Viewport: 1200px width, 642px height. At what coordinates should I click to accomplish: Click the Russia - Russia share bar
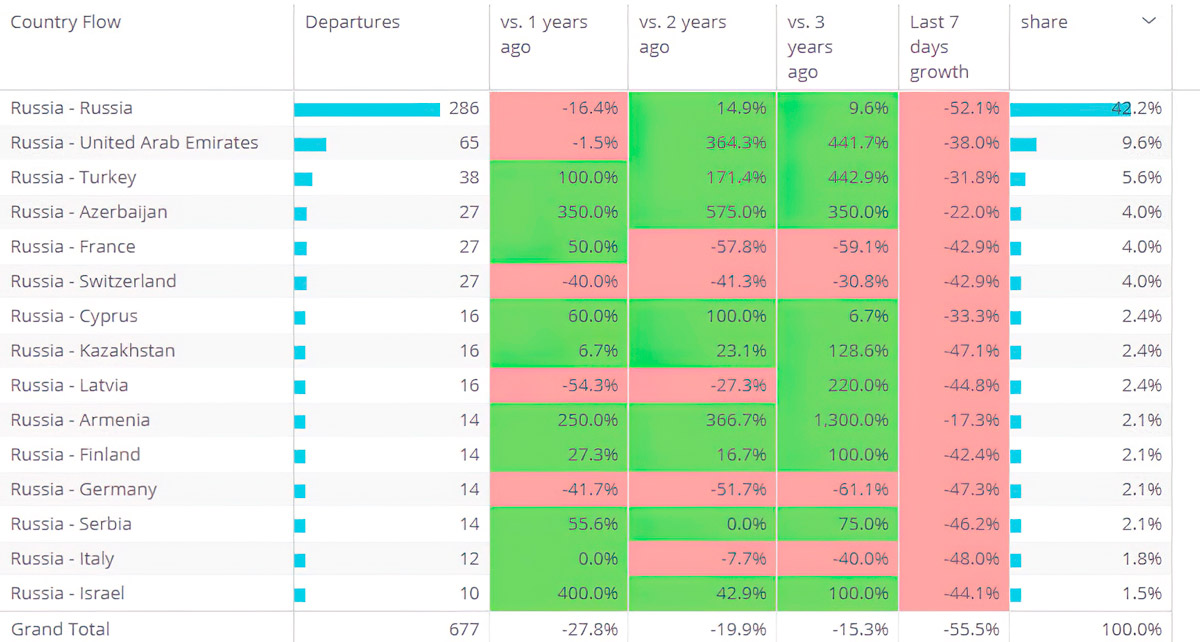click(1070, 109)
